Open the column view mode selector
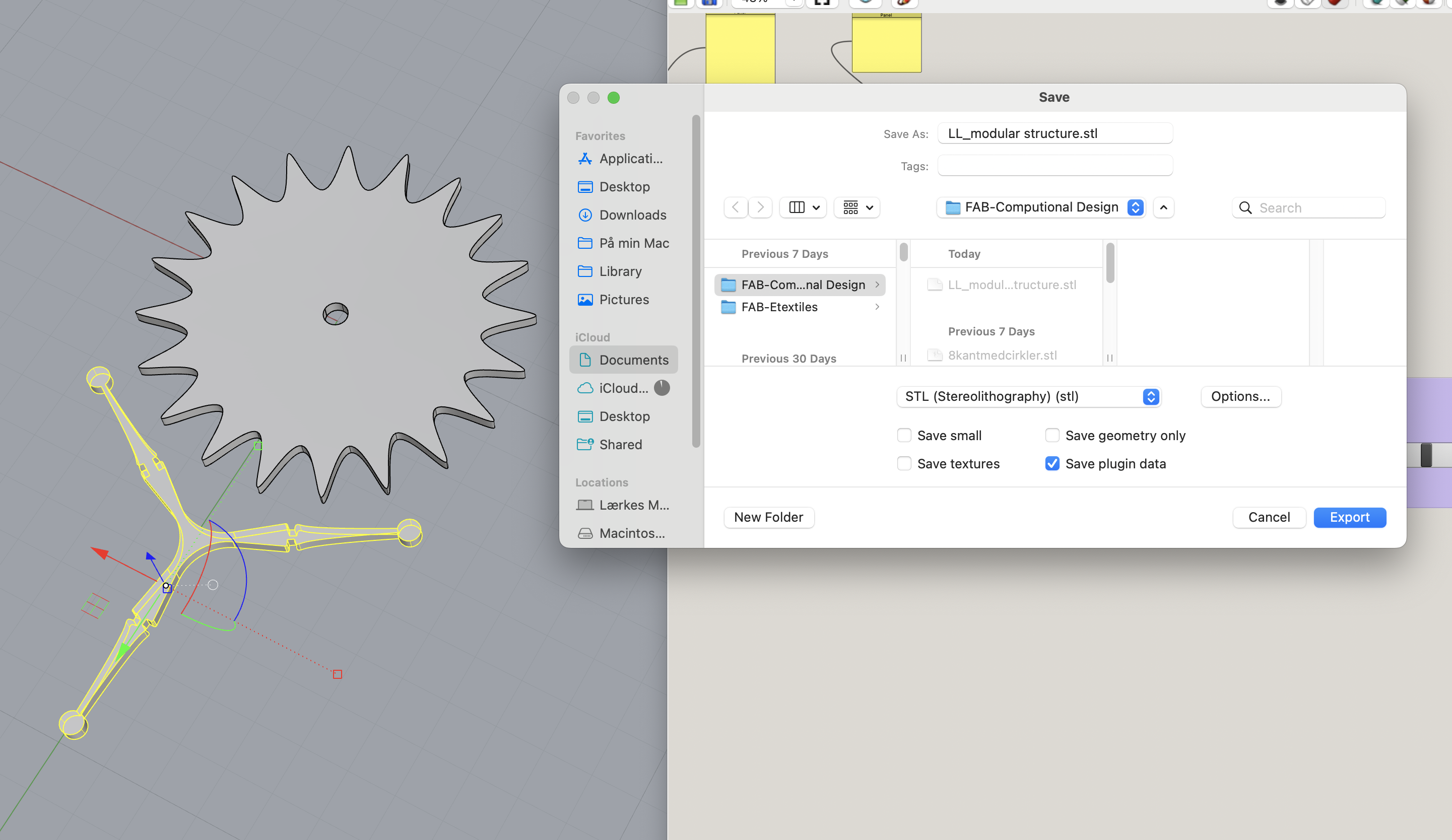The width and height of the screenshot is (1452, 840). [803, 207]
